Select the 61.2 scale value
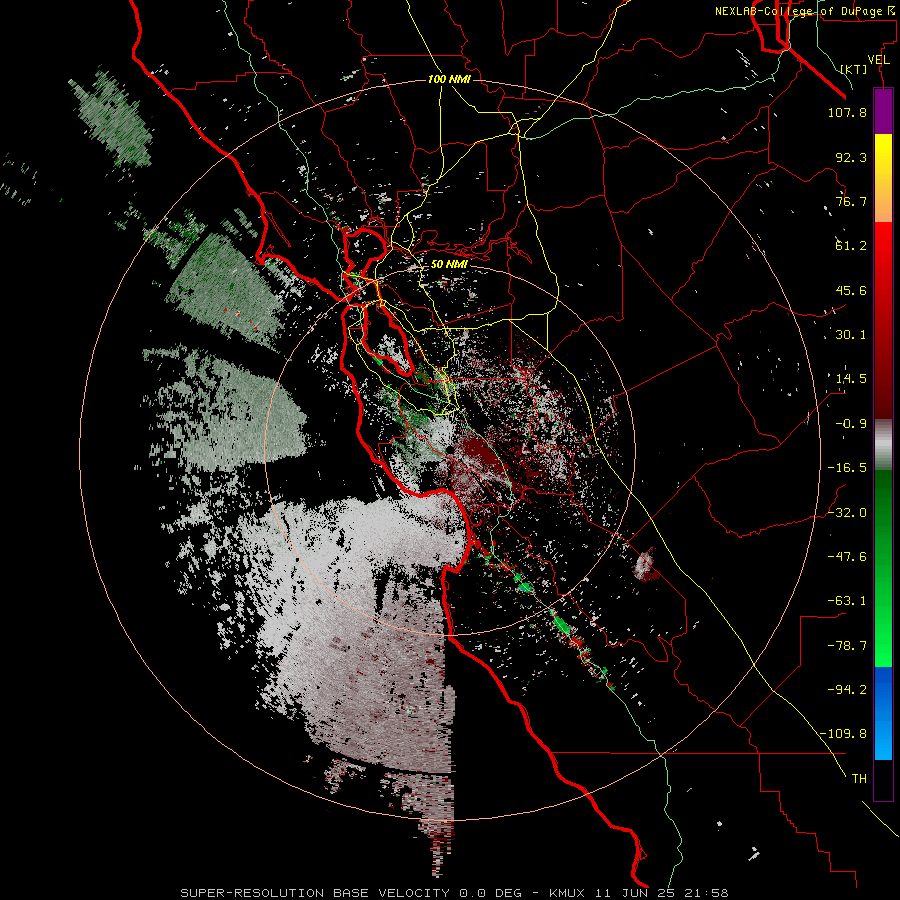The image size is (900, 900). (851, 246)
